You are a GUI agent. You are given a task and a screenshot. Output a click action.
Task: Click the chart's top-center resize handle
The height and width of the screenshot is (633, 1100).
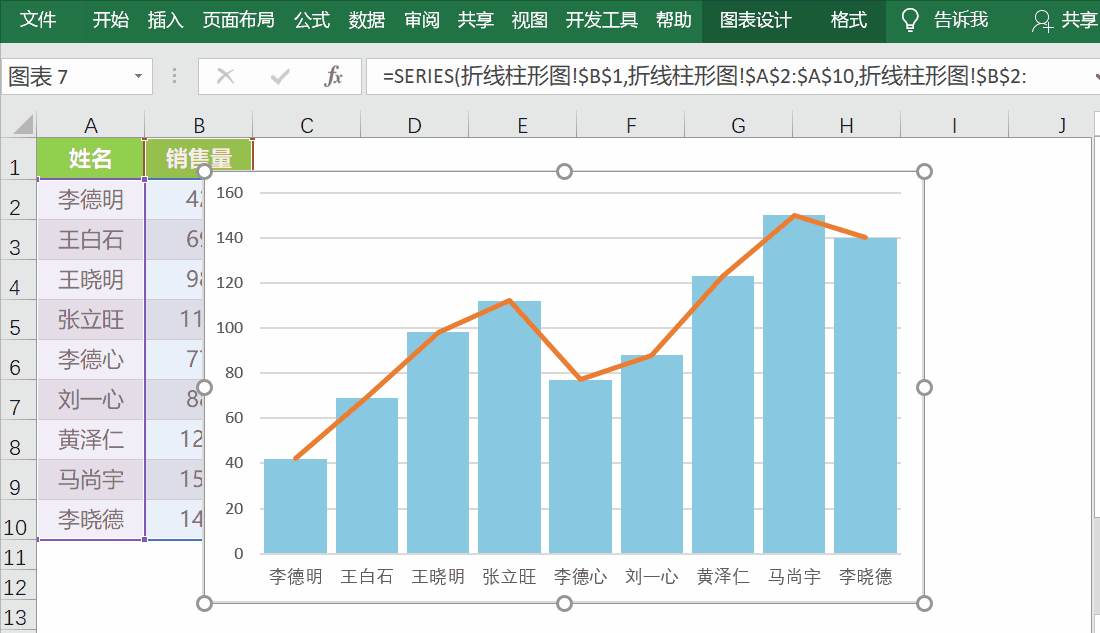[564, 171]
